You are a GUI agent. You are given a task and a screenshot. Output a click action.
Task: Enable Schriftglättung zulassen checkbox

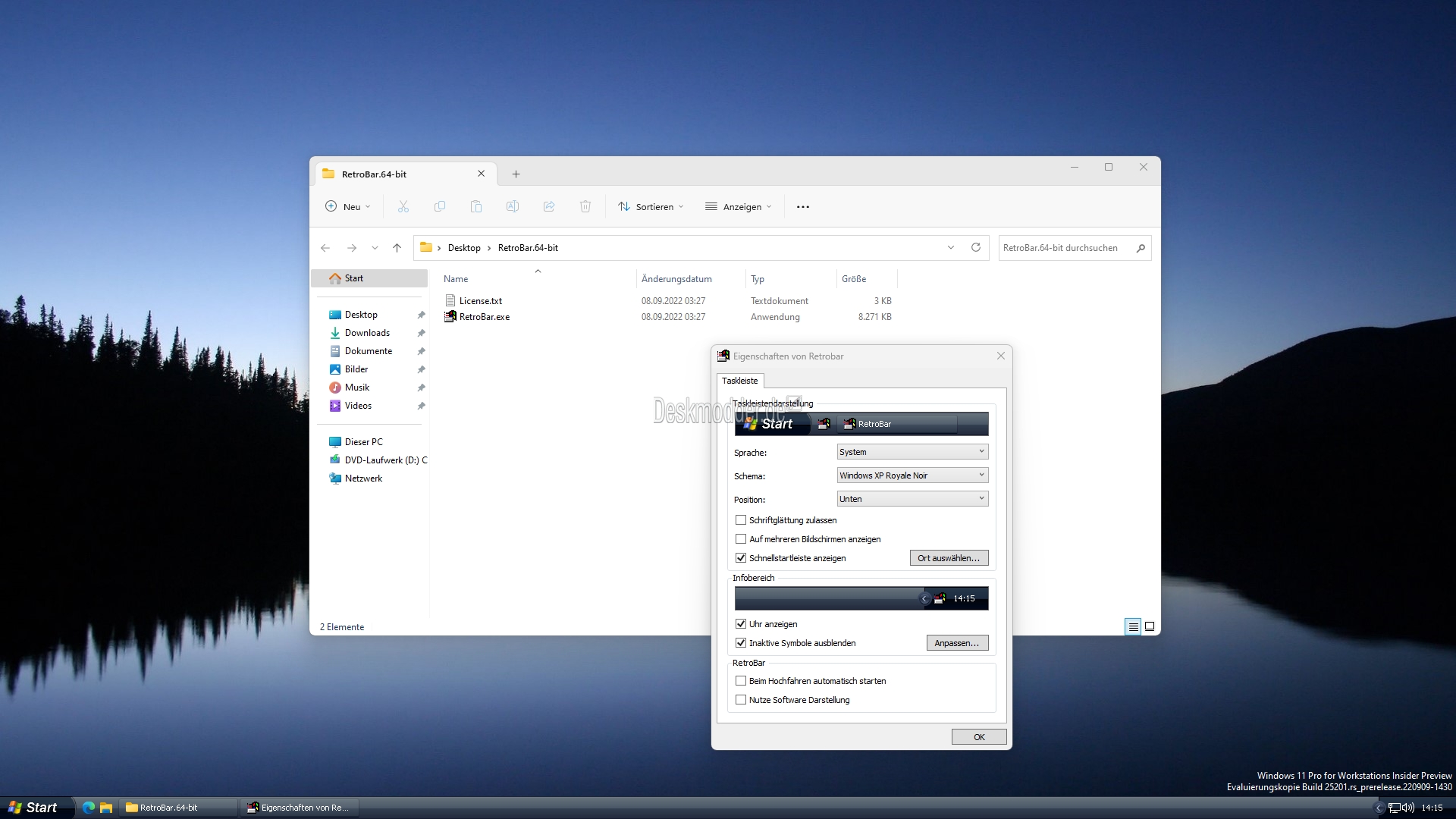pos(741,520)
